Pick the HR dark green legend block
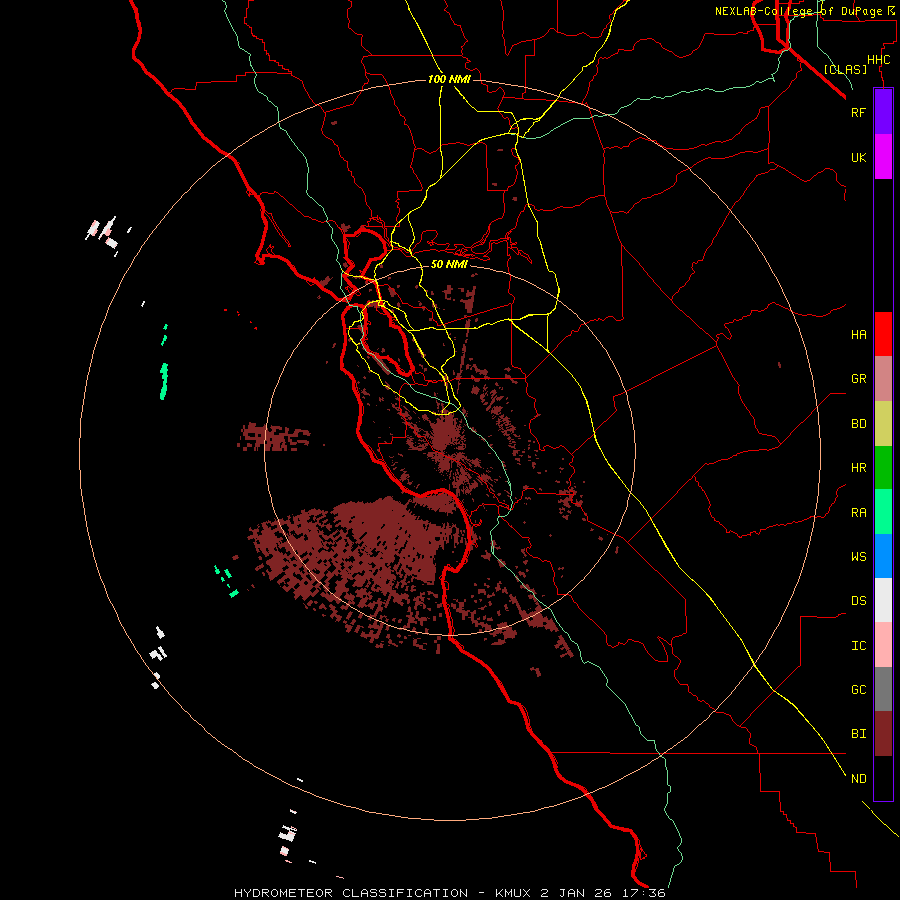The image size is (900, 900). [x=883, y=468]
